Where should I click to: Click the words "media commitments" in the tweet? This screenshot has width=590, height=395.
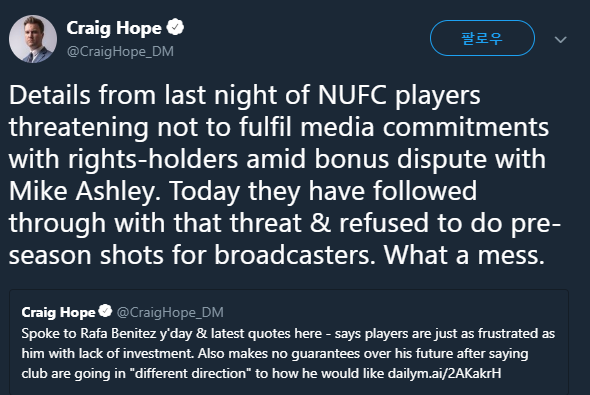(424, 127)
